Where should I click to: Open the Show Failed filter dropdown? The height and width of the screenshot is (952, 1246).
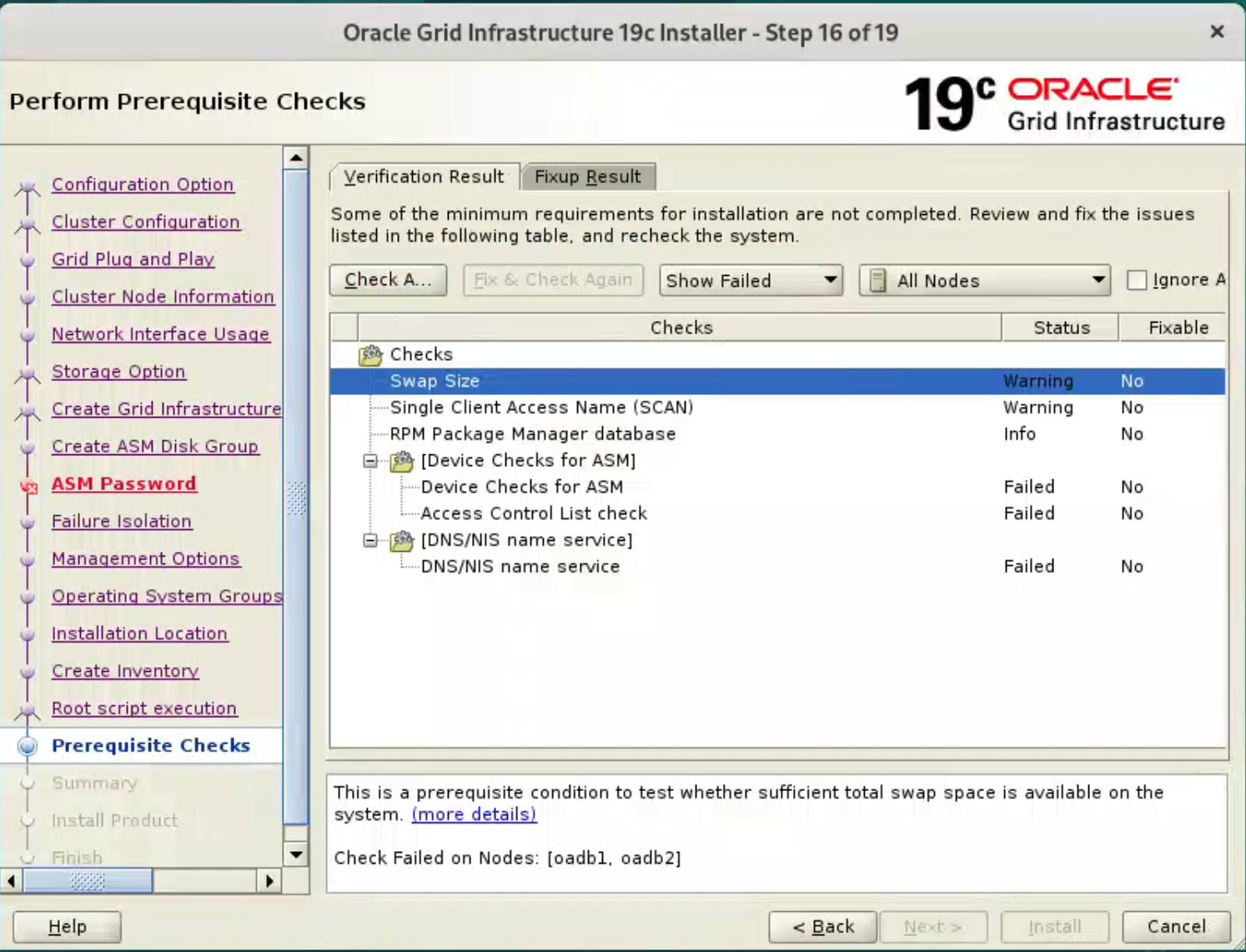(x=751, y=280)
